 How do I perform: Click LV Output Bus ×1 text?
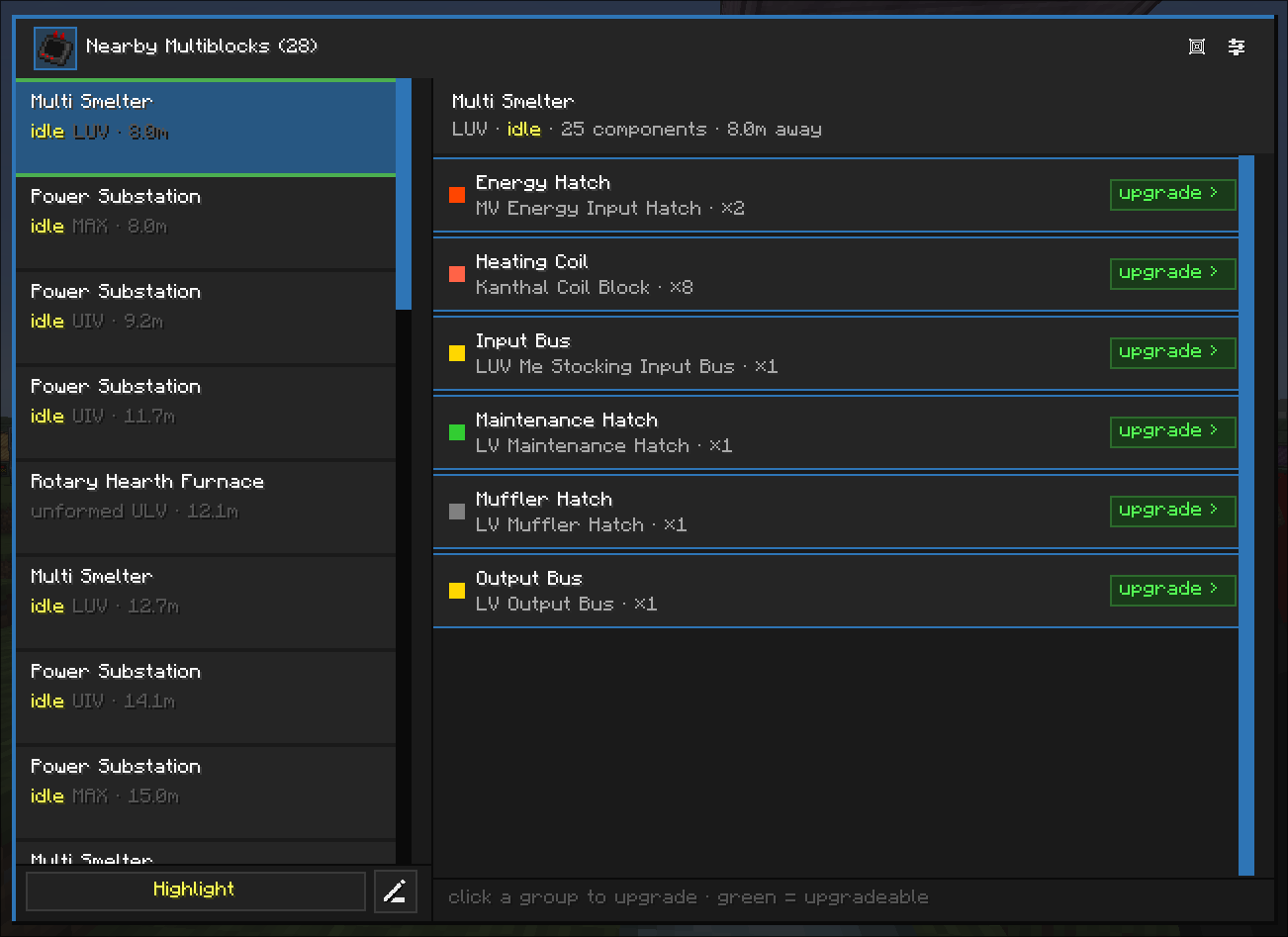pyautogui.click(x=567, y=605)
